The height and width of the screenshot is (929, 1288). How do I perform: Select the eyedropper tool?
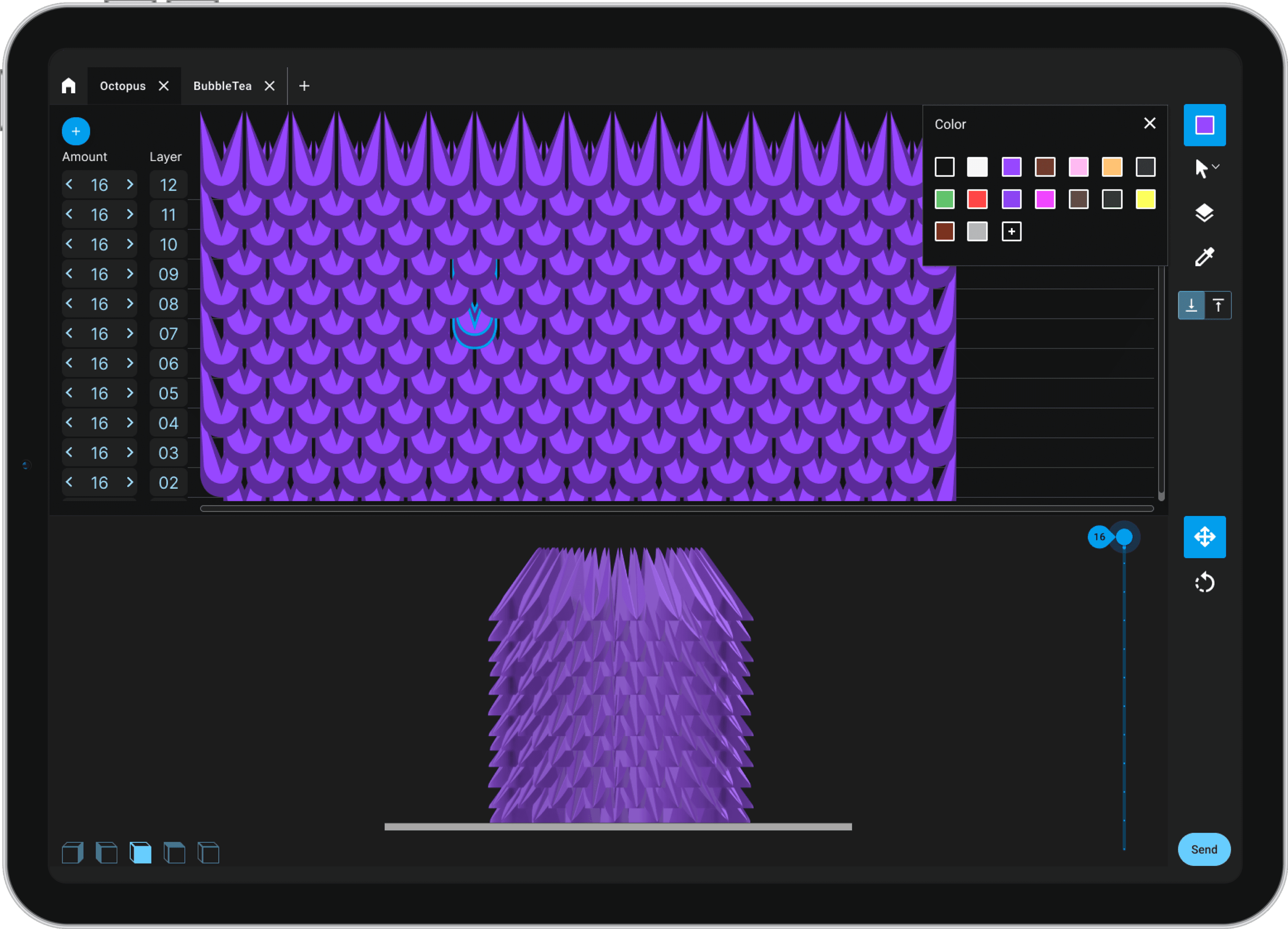click(x=1204, y=257)
